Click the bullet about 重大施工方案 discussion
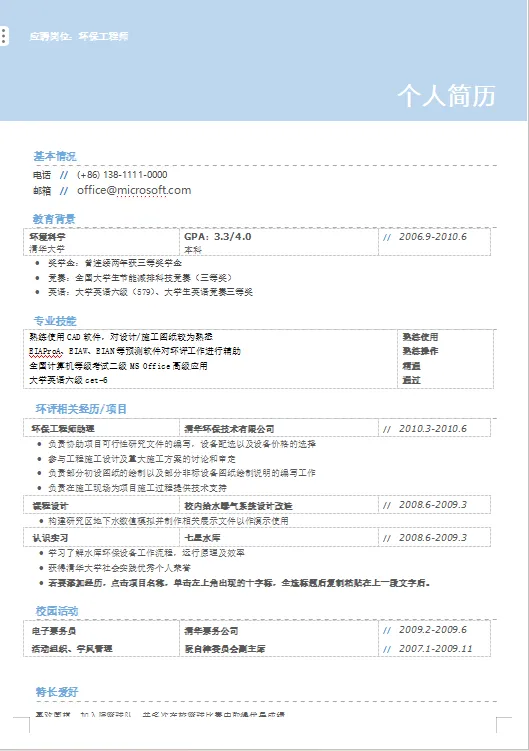 click(x=142, y=459)
